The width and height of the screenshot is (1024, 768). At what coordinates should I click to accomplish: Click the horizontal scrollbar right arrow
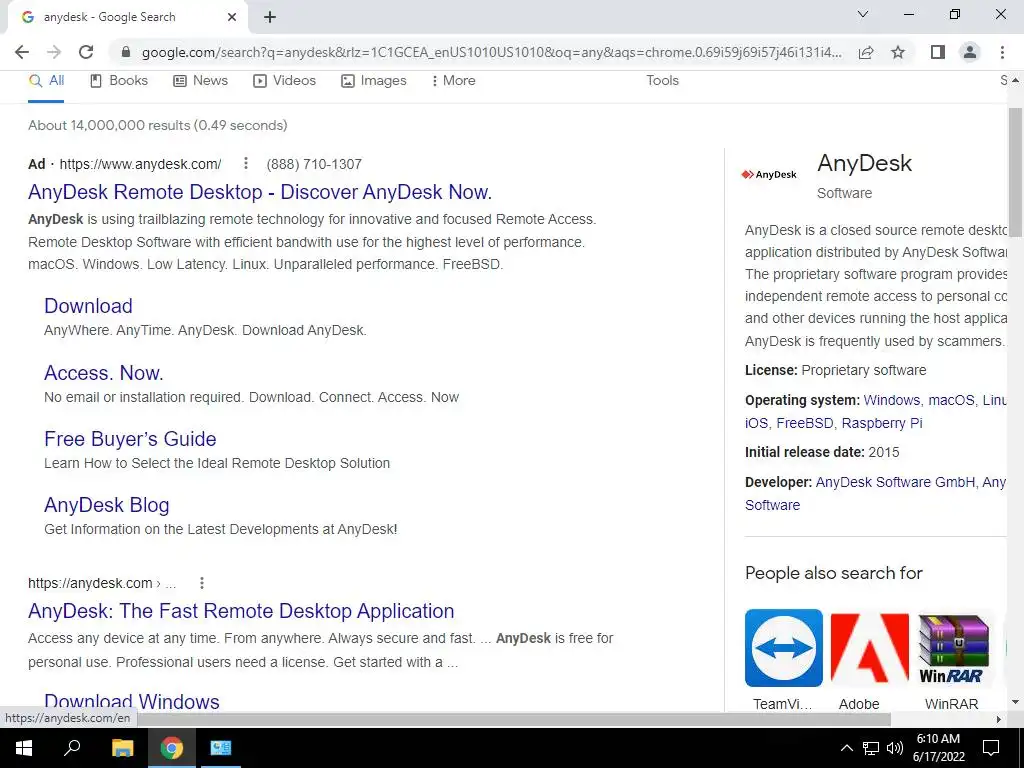click(999, 719)
